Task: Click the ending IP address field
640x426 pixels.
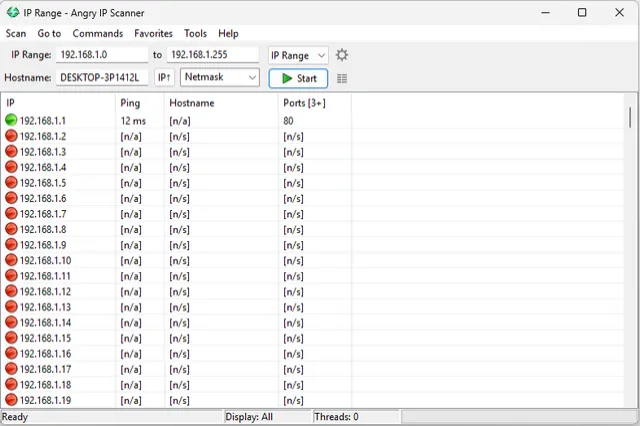Action: tap(212, 55)
